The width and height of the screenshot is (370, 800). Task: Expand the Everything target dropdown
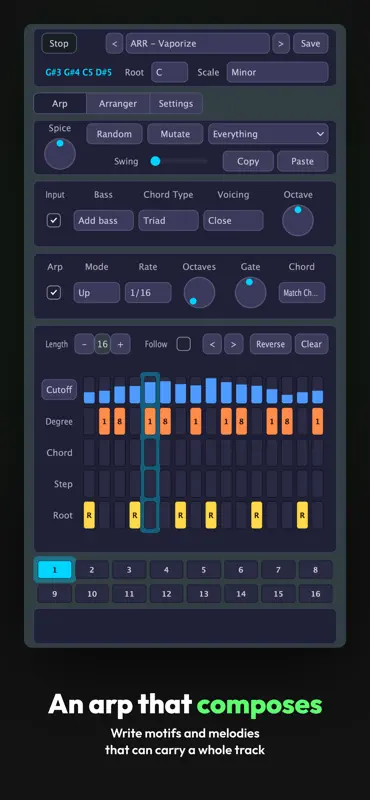(x=268, y=134)
